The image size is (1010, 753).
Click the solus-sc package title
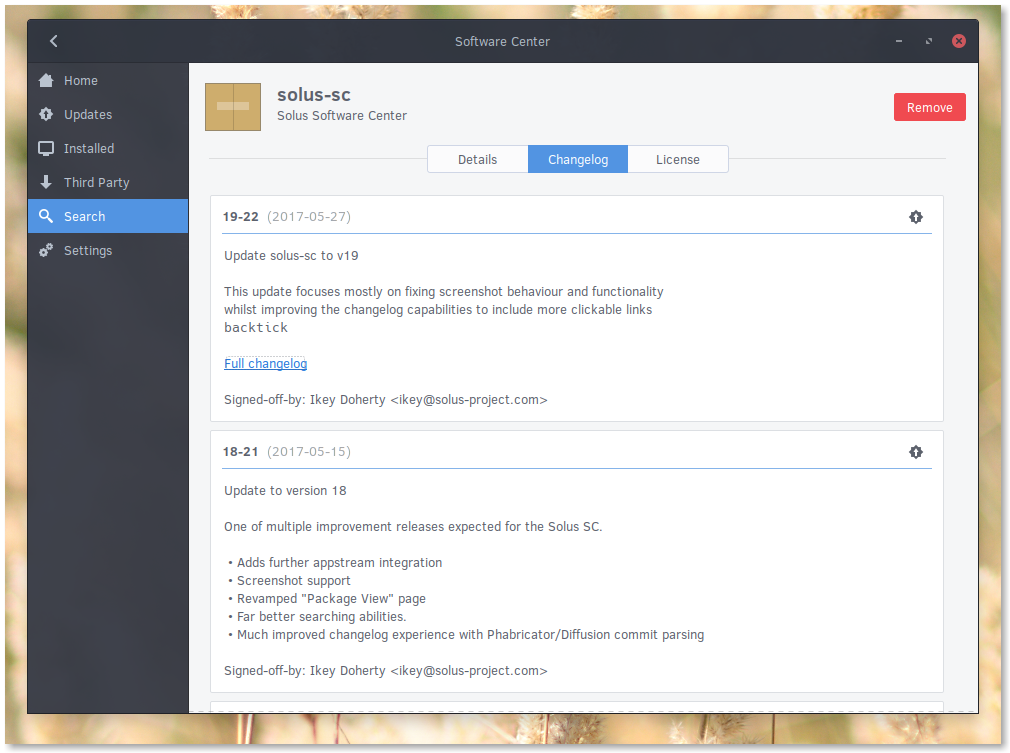314,95
